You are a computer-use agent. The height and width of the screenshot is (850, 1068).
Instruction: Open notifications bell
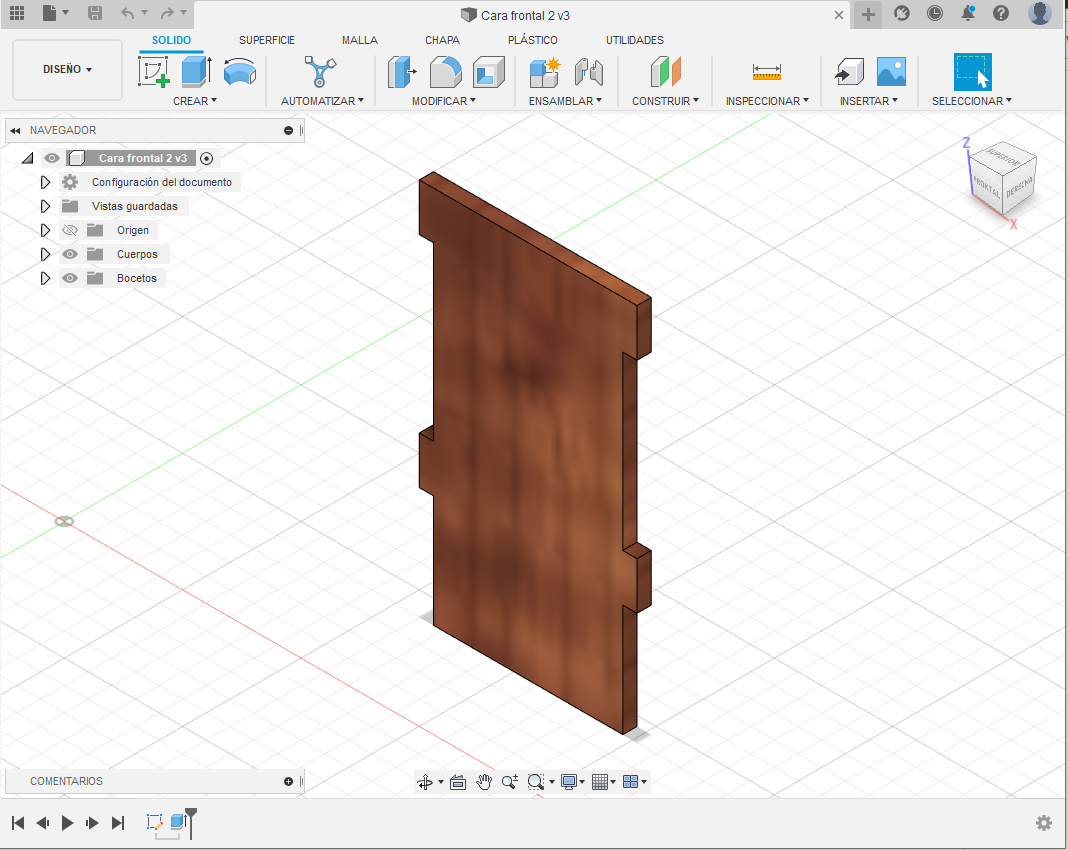(x=968, y=13)
